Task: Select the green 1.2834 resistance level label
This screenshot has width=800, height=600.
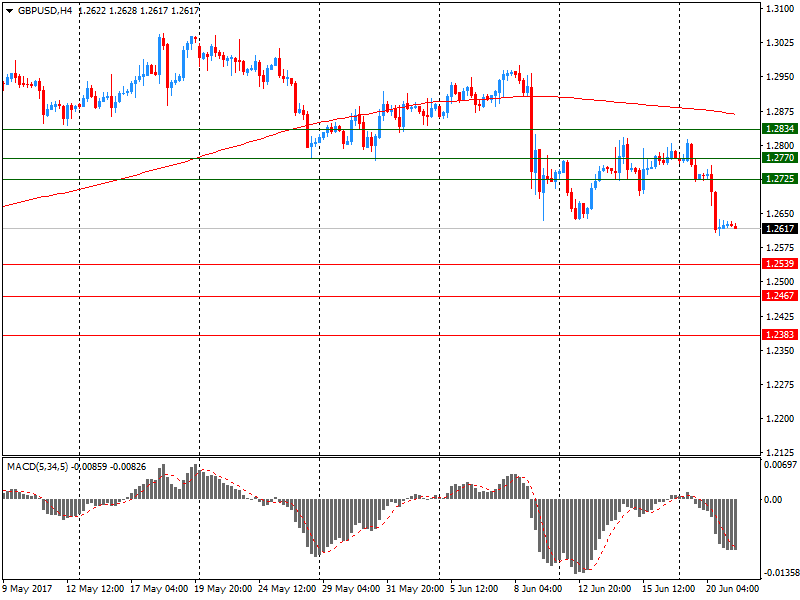Action: click(779, 129)
